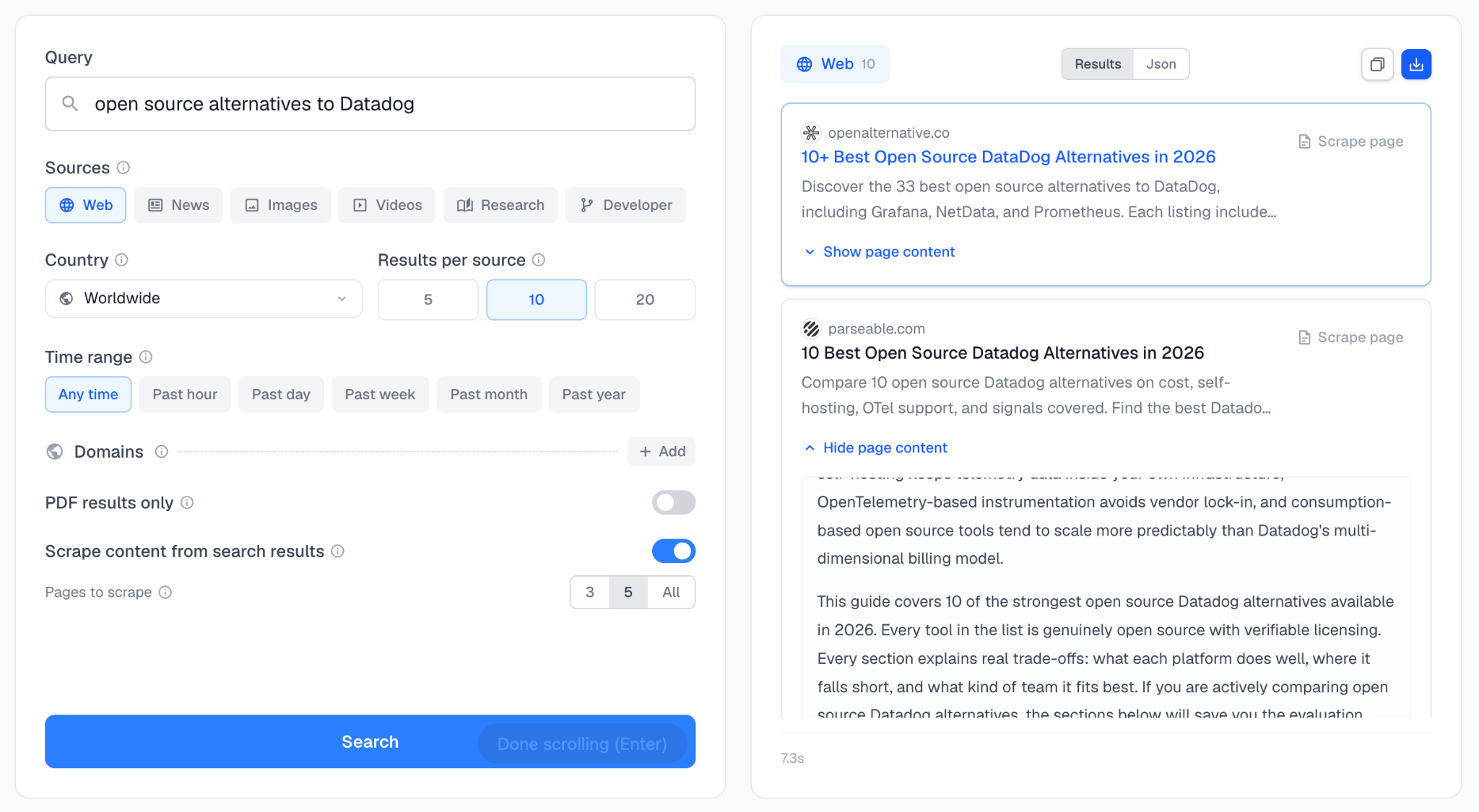Click the Query search input field
Screen dimensions: 1479x812
[x=370, y=104]
